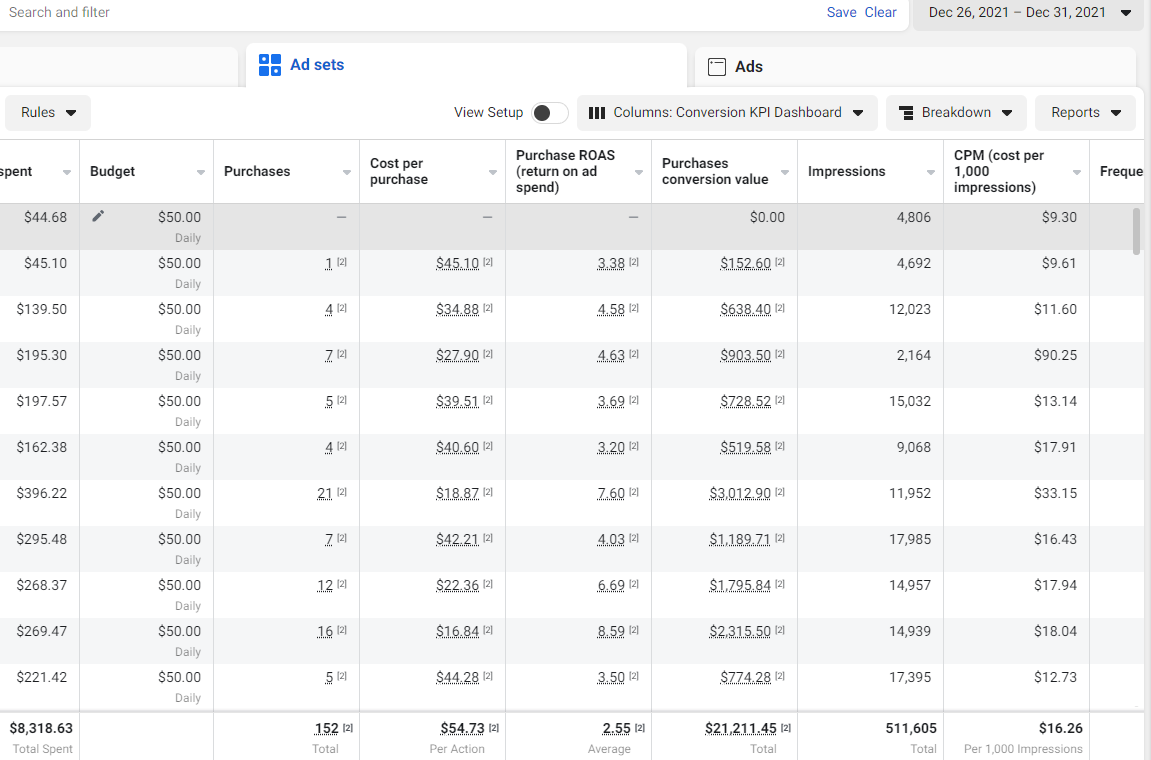Select total spent $8,318.63
Image resolution: width=1151 pixels, height=760 pixels.
pyautogui.click(x=41, y=728)
